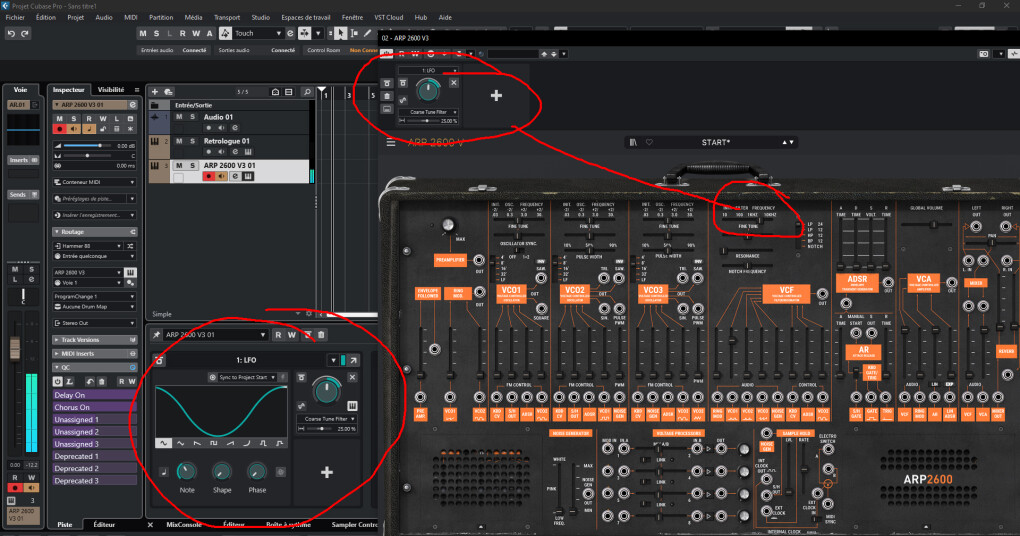Remove the Coarse Tune Filter target in lower modulator
Viewport: 1020px width, 536px height.
[x=352, y=377]
